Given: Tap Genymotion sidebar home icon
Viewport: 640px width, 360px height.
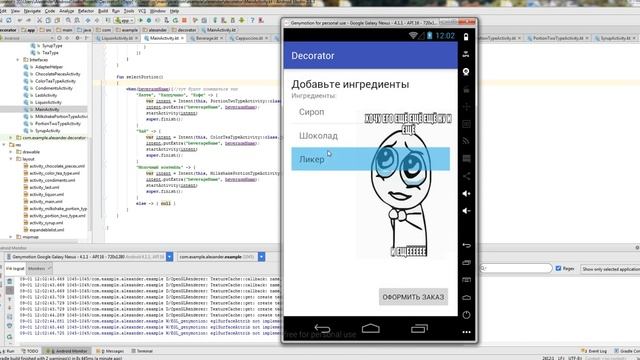Looking at the screenshot, I should [x=466, y=298].
